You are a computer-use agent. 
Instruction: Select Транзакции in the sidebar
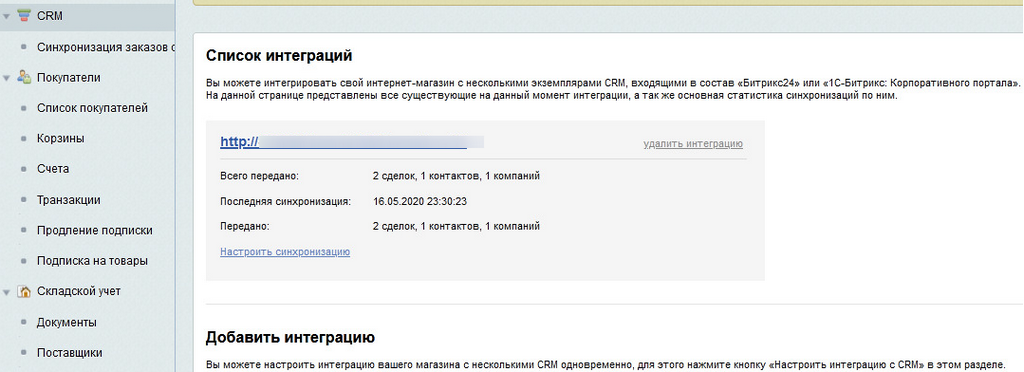(x=69, y=200)
